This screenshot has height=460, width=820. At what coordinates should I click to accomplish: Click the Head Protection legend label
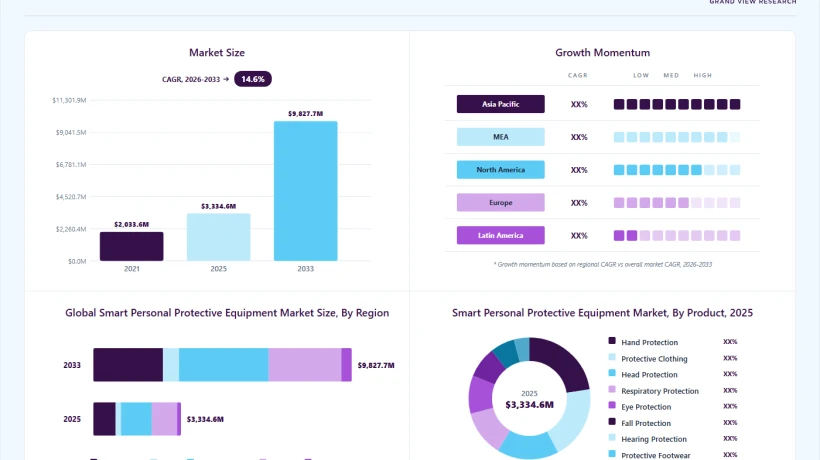point(649,375)
